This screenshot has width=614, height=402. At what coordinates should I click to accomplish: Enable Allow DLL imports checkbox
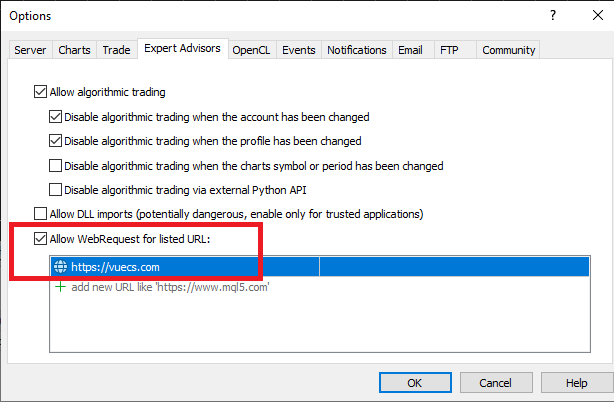[x=40, y=214]
